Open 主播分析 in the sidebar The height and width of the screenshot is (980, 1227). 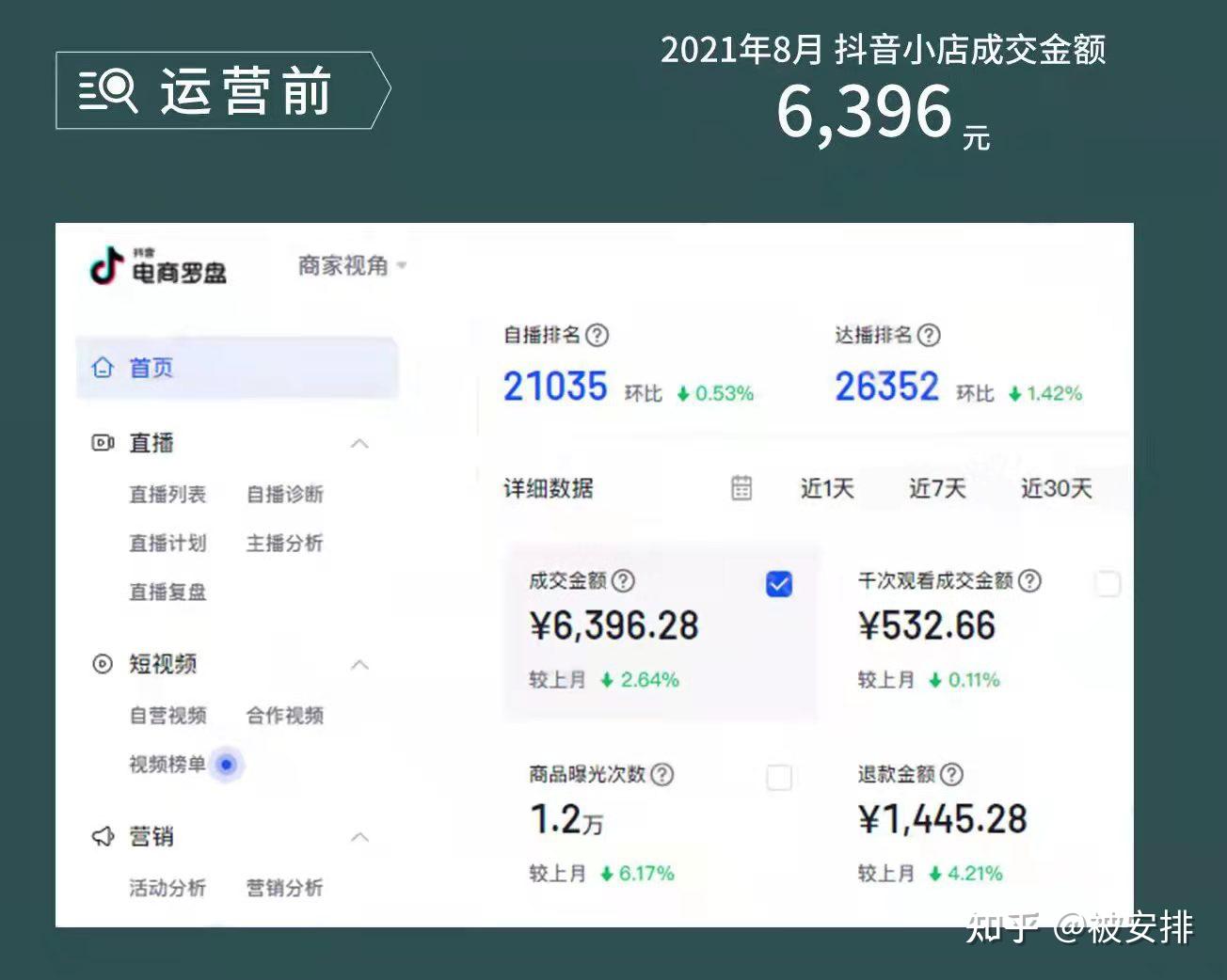pos(284,544)
